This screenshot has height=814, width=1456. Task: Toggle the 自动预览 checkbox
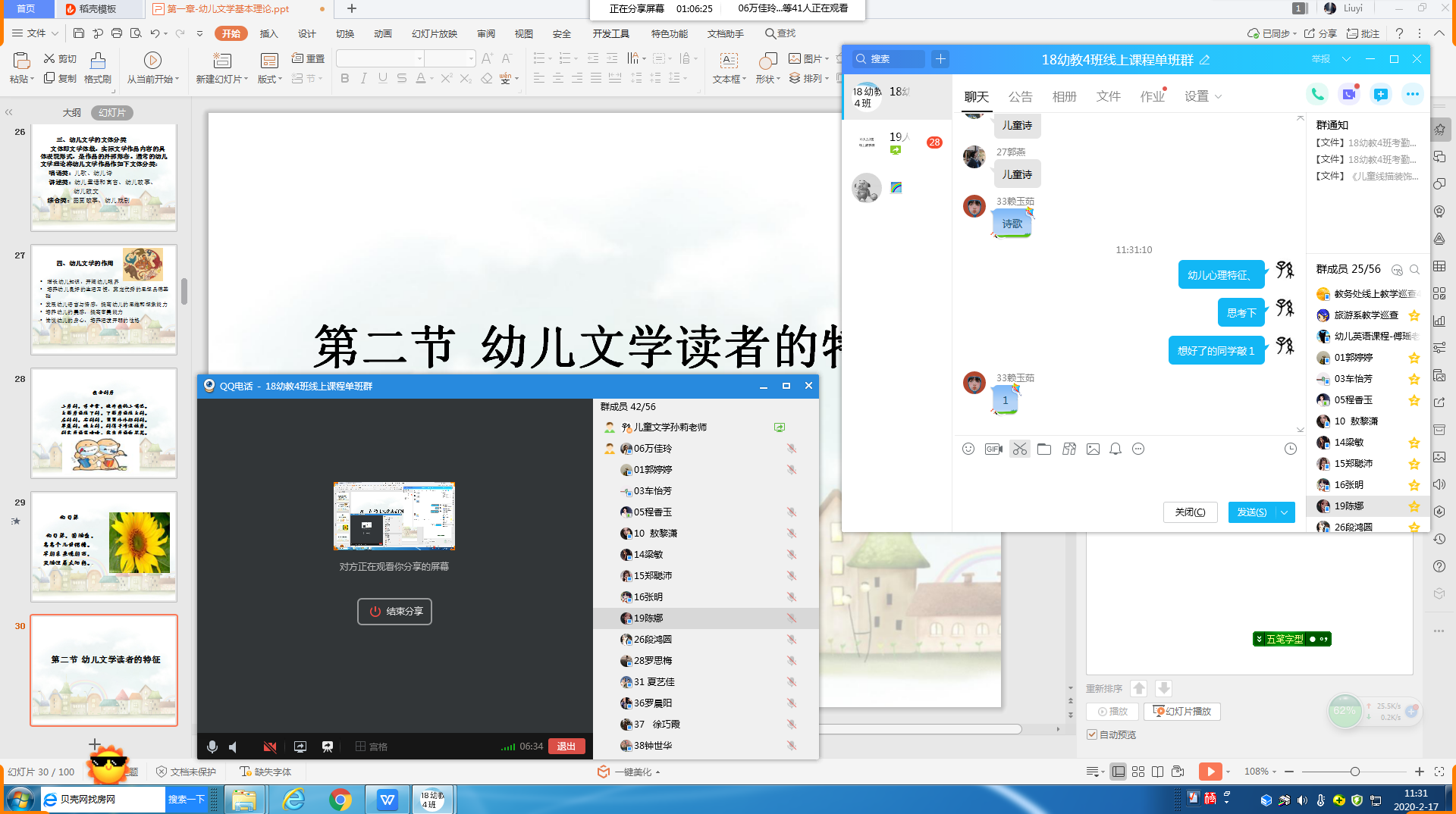click(1092, 734)
